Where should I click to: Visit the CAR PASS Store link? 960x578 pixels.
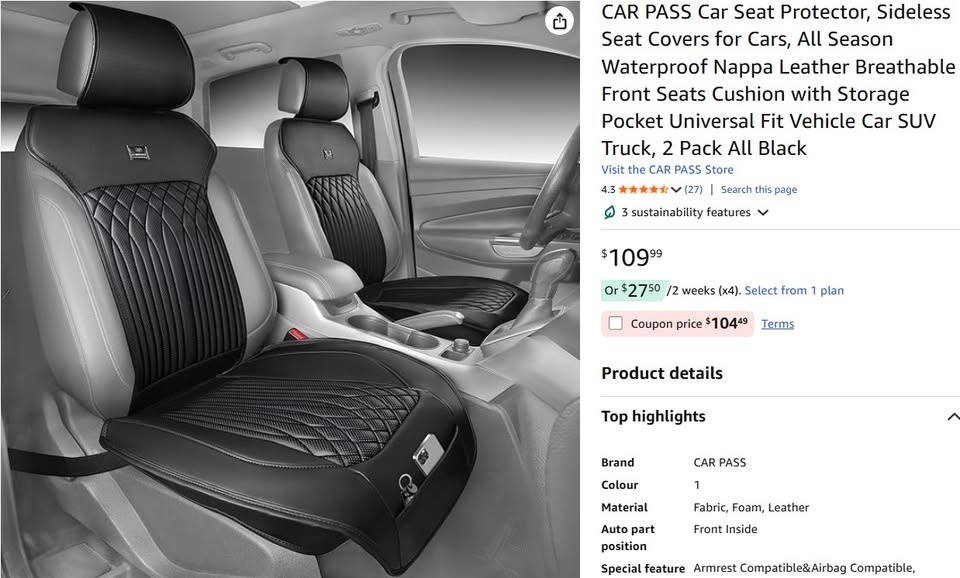click(x=667, y=170)
